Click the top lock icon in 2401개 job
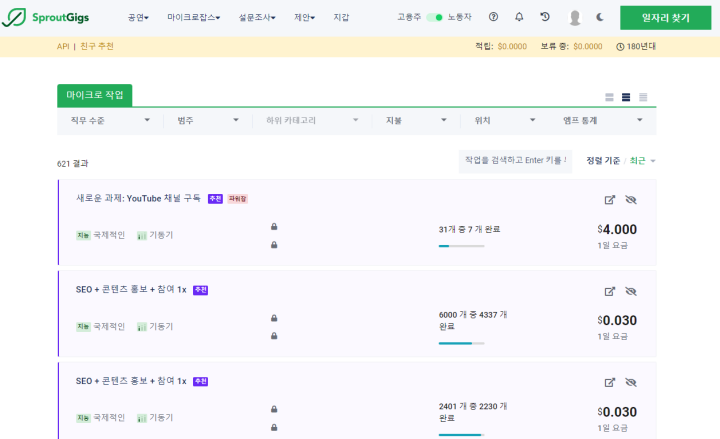The image size is (720, 439). (x=274, y=409)
